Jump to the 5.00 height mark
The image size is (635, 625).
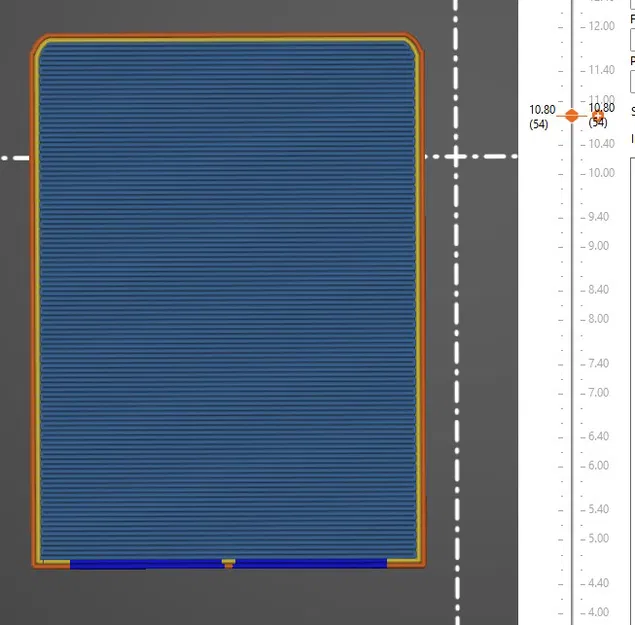point(598,539)
